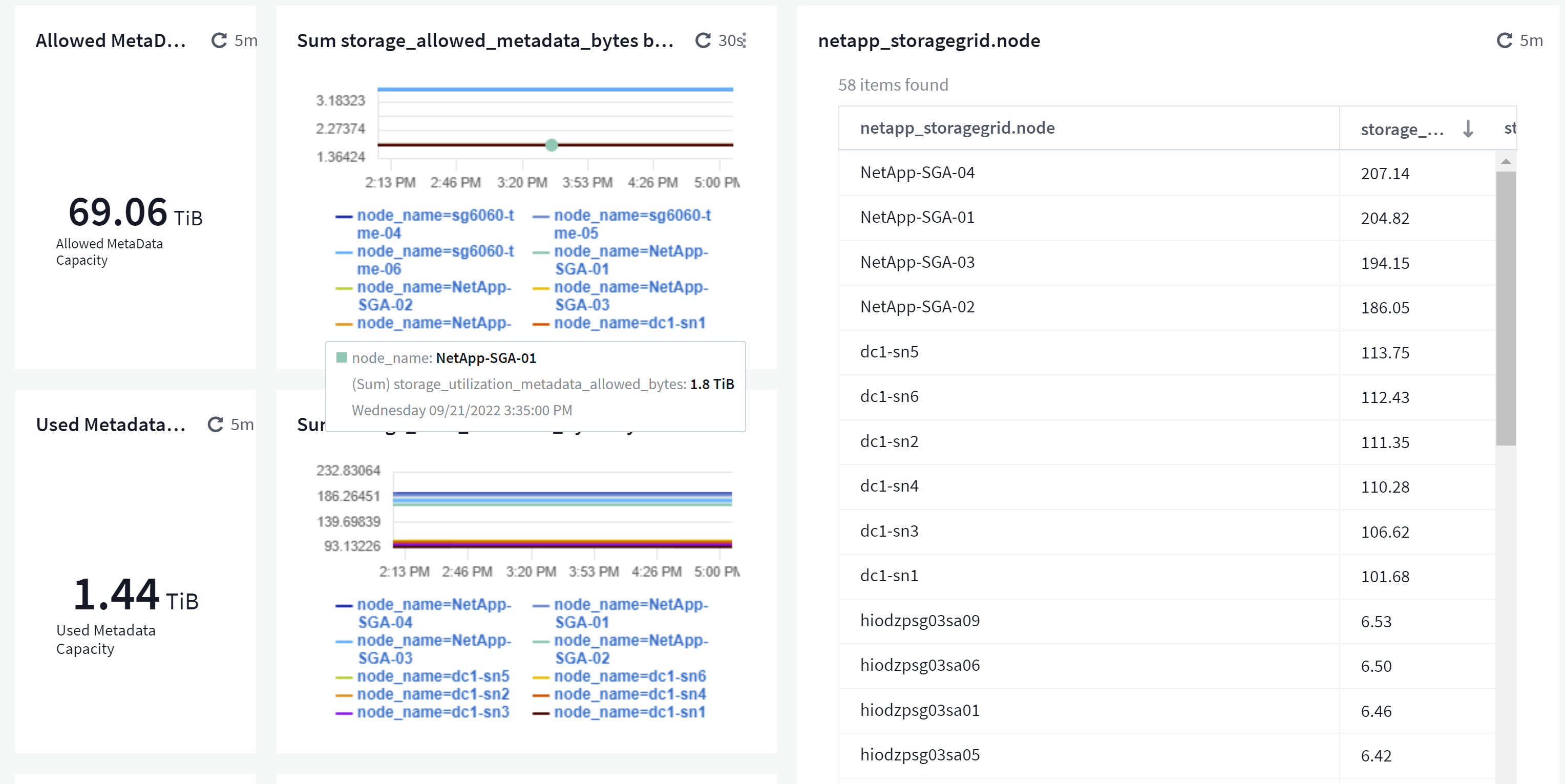The height and width of the screenshot is (784, 1565).
Task: Click the table vertical scrollbar thumb
Action: point(1506,308)
